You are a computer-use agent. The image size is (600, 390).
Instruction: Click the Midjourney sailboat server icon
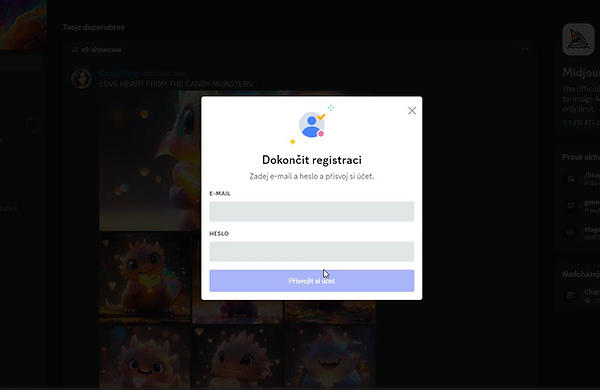click(x=578, y=39)
